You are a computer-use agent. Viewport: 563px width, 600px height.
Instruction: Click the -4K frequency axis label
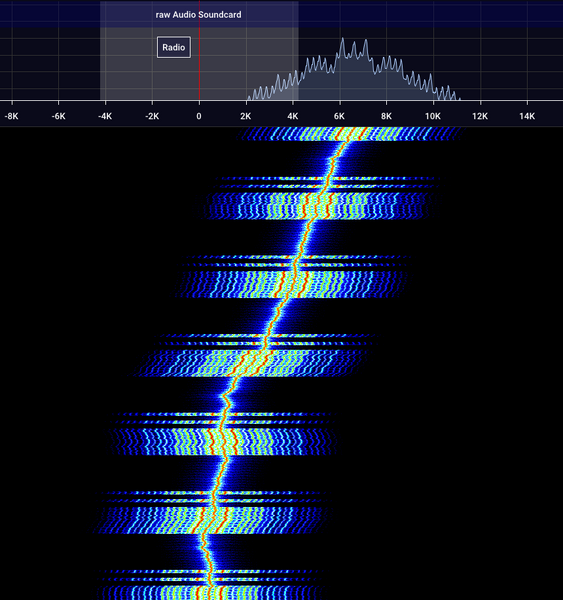click(x=105, y=116)
